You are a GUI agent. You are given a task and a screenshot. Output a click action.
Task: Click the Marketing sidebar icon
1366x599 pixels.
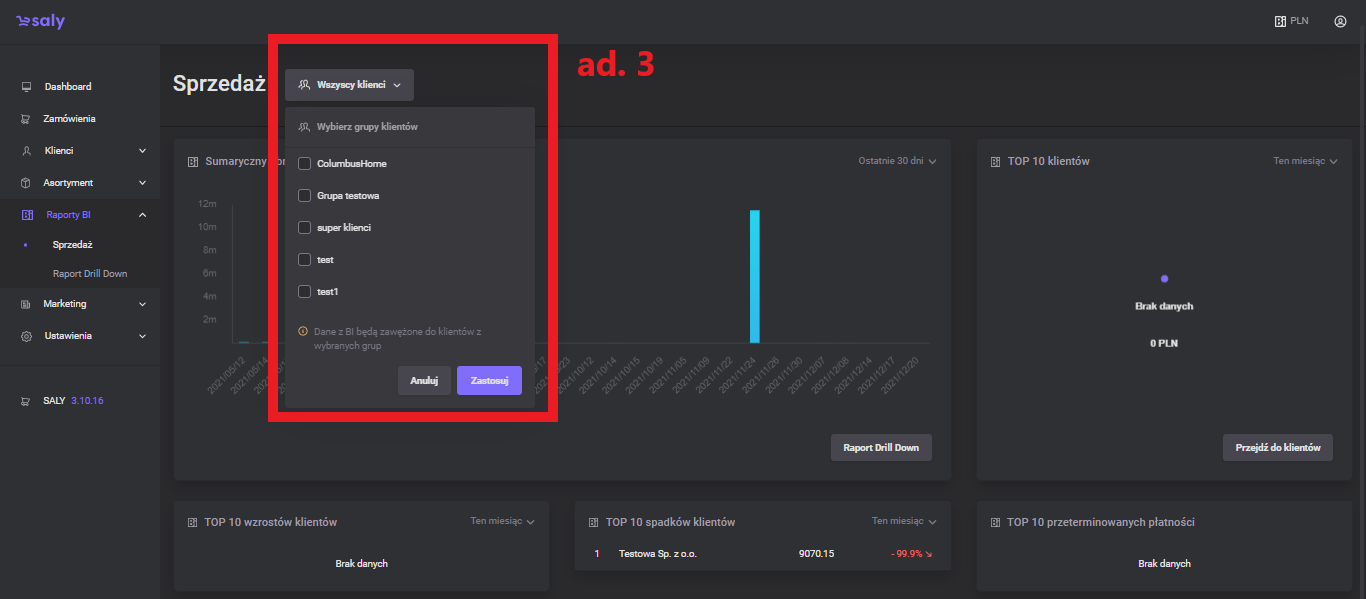[27, 304]
